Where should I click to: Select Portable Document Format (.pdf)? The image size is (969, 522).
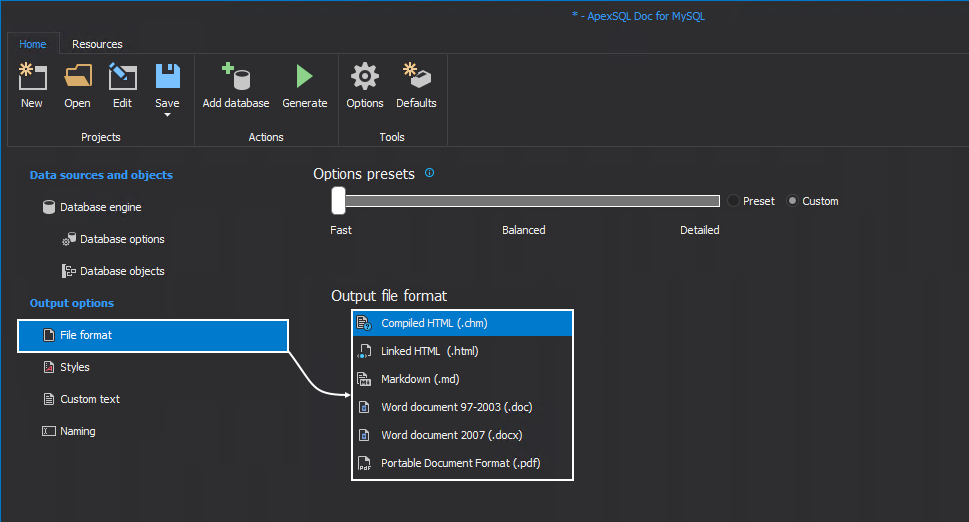pyautogui.click(x=462, y=463)
